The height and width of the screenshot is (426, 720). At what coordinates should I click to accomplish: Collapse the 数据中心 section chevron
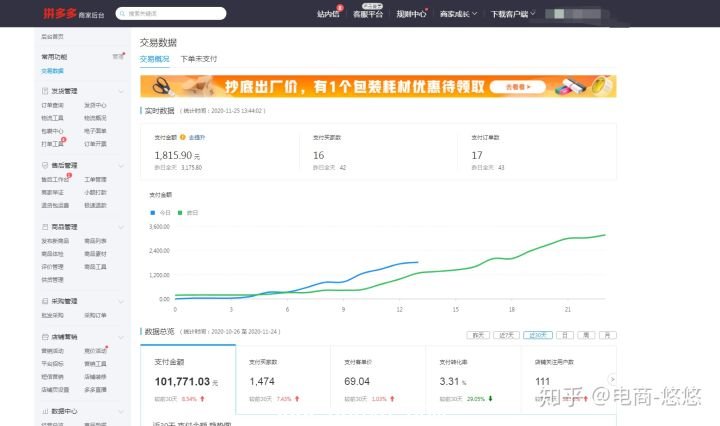pyautogui.click(x=121, y=412)
